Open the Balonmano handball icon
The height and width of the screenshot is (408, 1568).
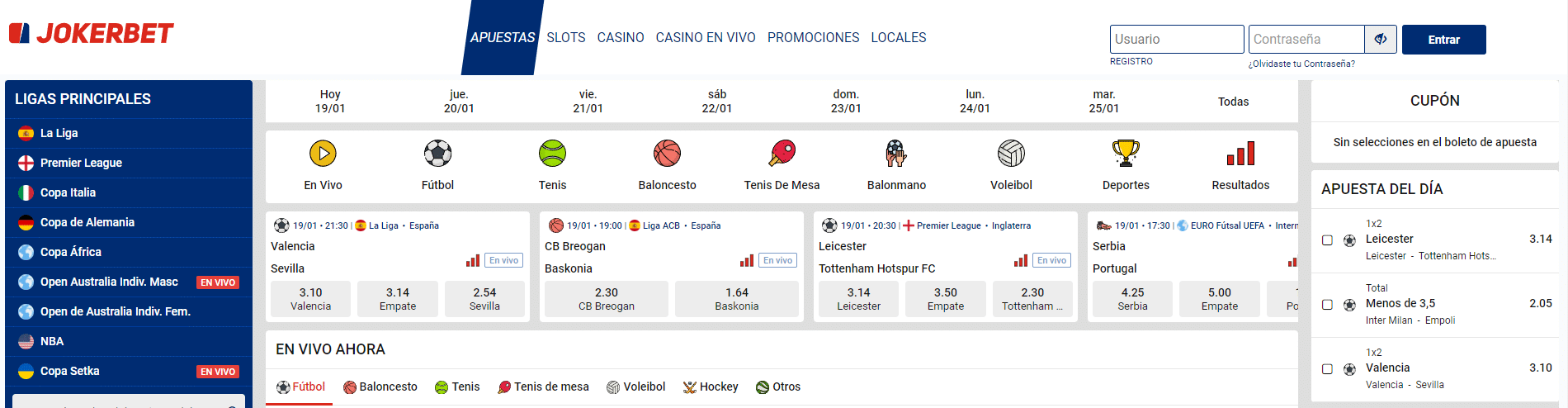tap(896, 154)
